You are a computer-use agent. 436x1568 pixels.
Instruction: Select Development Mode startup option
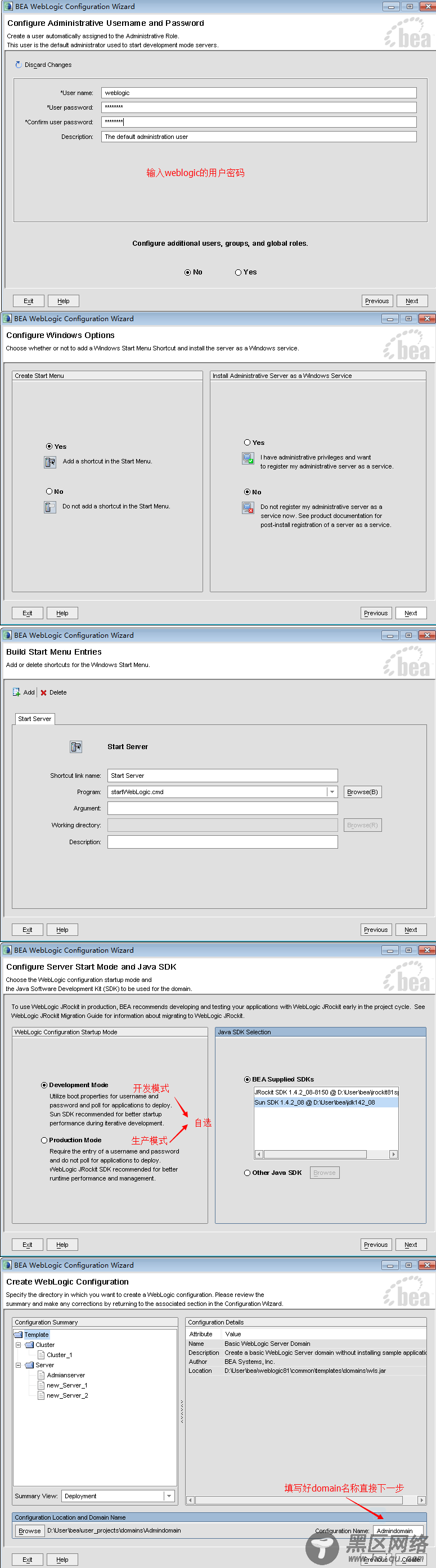point(44,1085)
